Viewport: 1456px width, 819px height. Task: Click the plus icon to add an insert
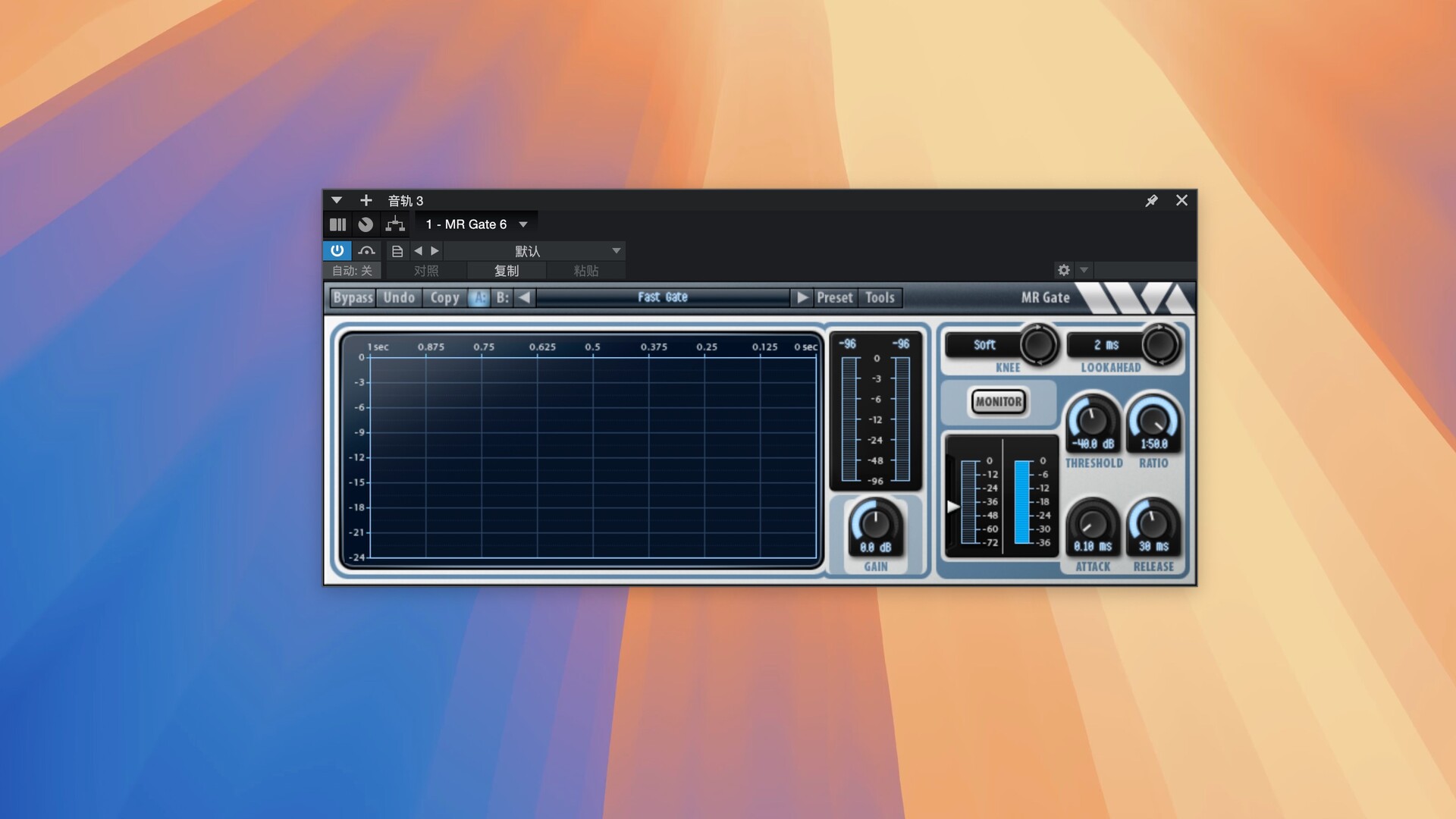click(366, 200)
